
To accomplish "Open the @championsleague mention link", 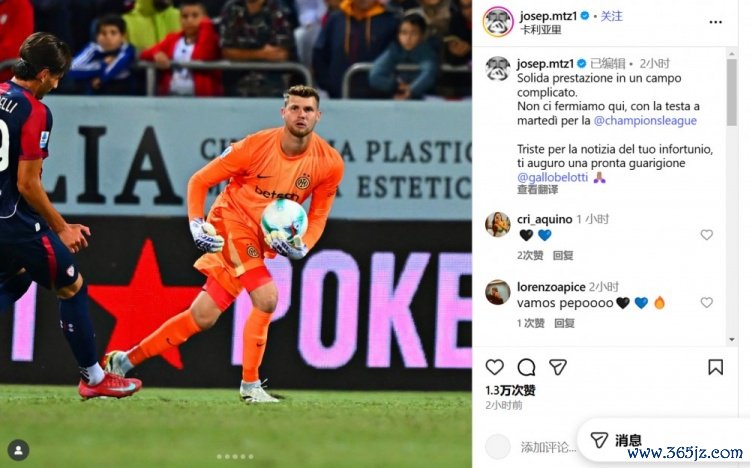I will (645, 121).
